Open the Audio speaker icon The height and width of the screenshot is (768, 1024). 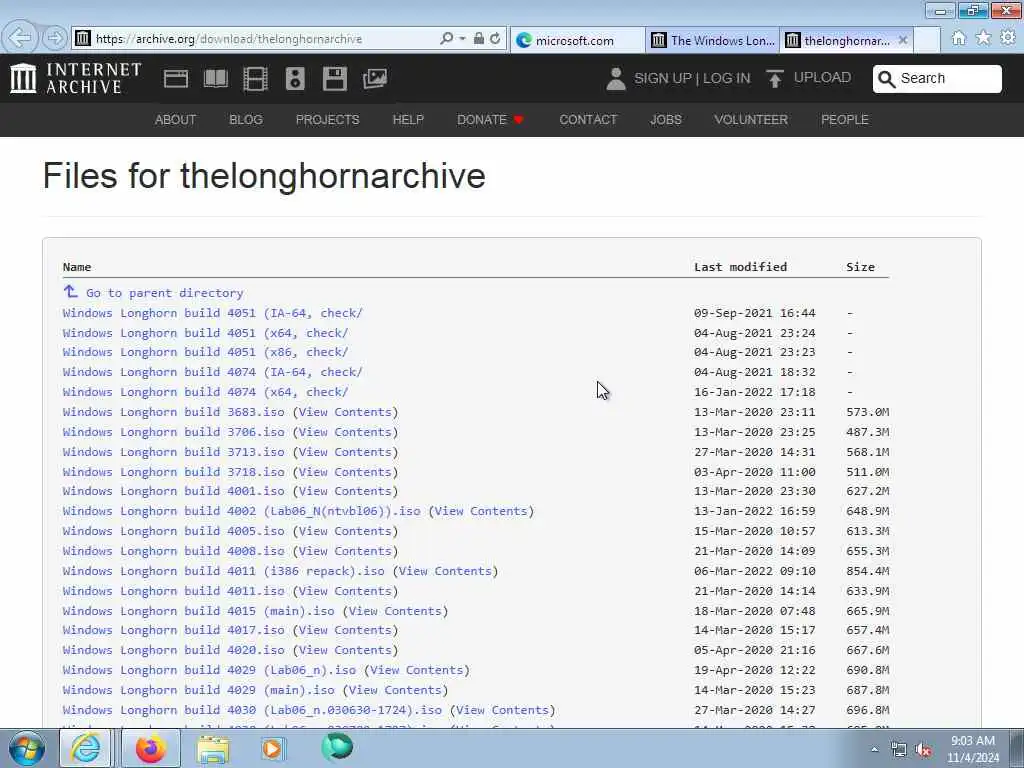(295, 79)
